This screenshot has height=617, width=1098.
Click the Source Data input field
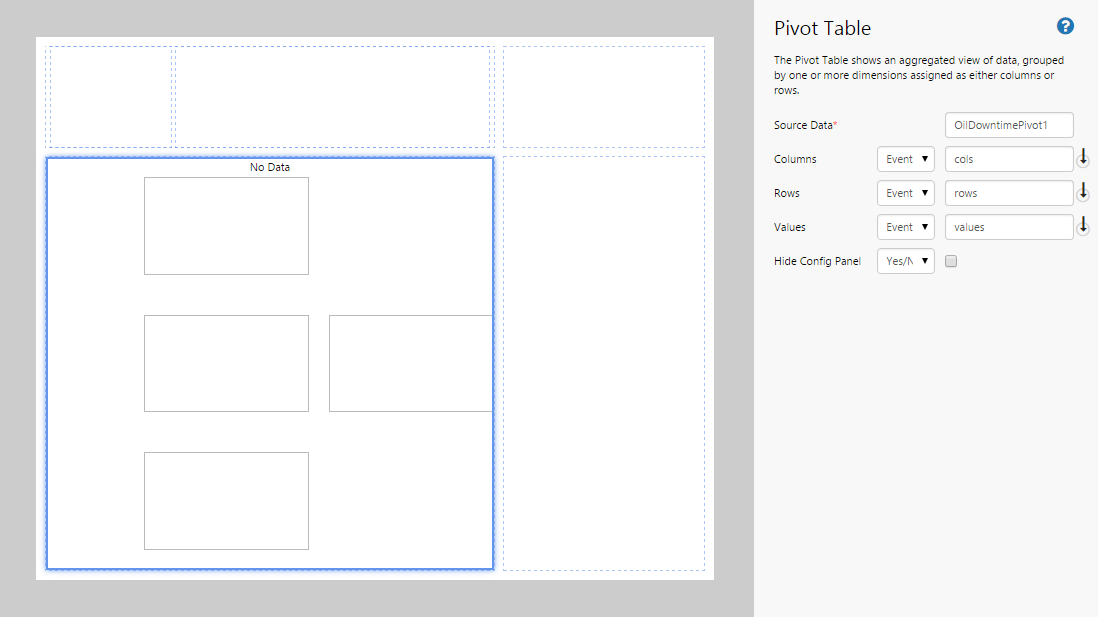click(1008, 125)
